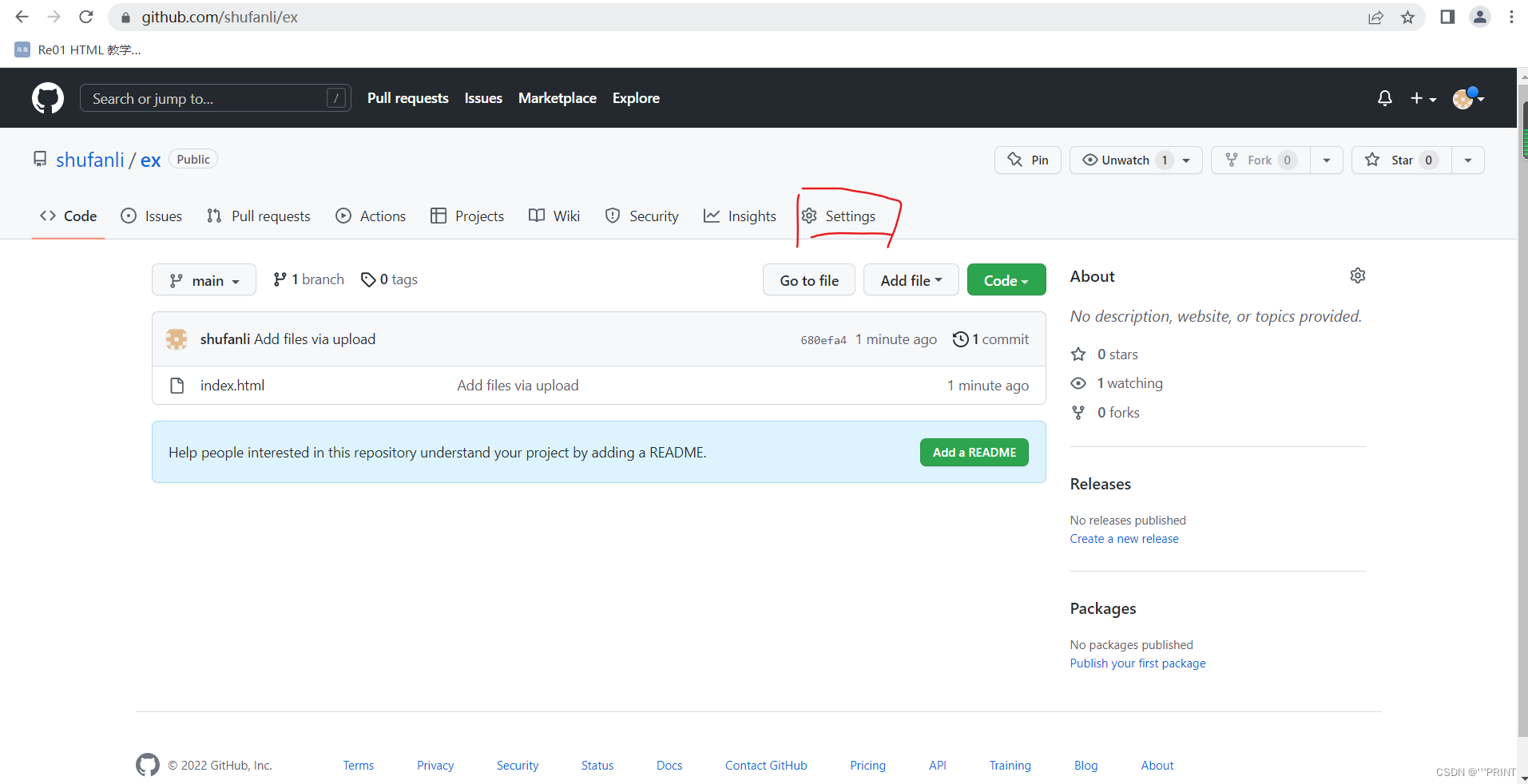This screenshot has width=1528, height=784.
Task: Reload the page with browser refresh icon
Action: tap(86, 17)
